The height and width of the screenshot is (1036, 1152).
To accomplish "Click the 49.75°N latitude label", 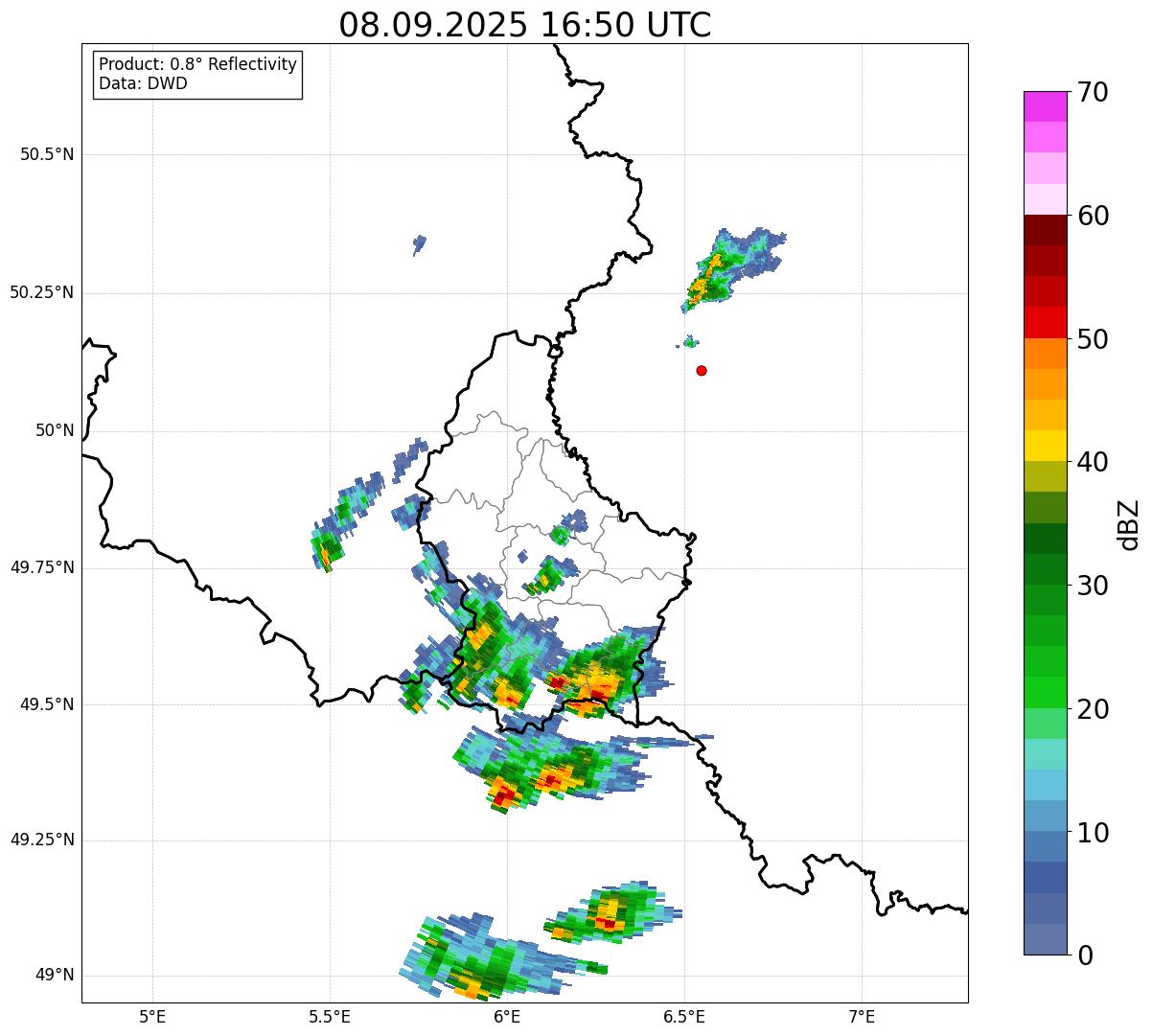I will [42, 567].
